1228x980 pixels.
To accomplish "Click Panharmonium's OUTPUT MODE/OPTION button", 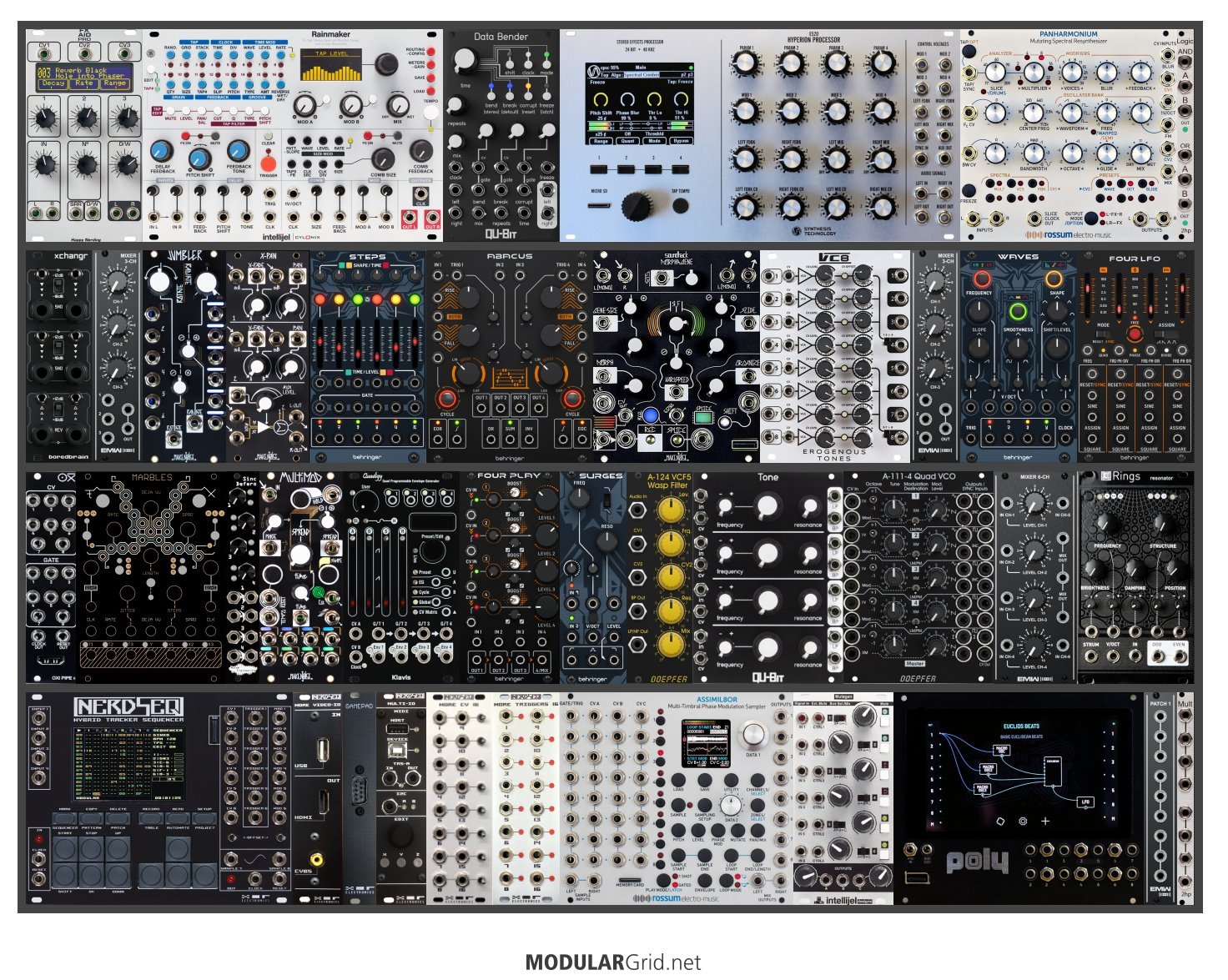I will 1090,219.
